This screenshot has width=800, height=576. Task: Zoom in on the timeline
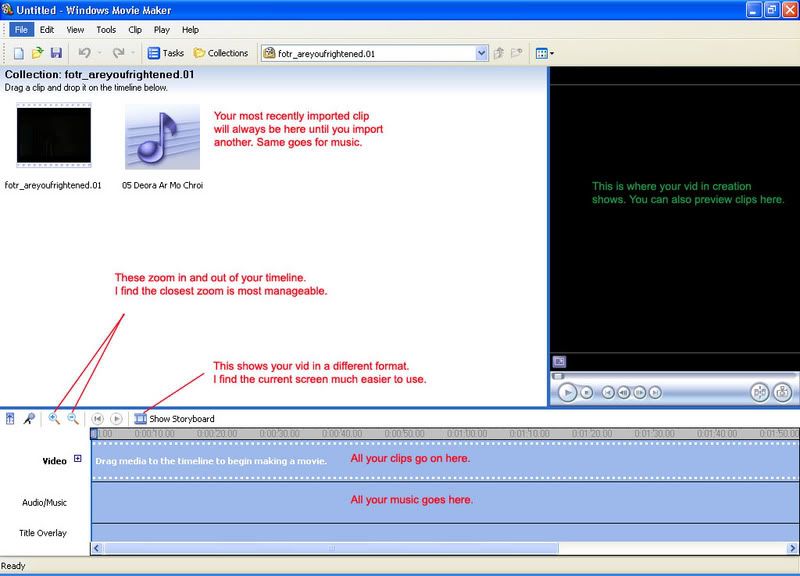[54, 419]
